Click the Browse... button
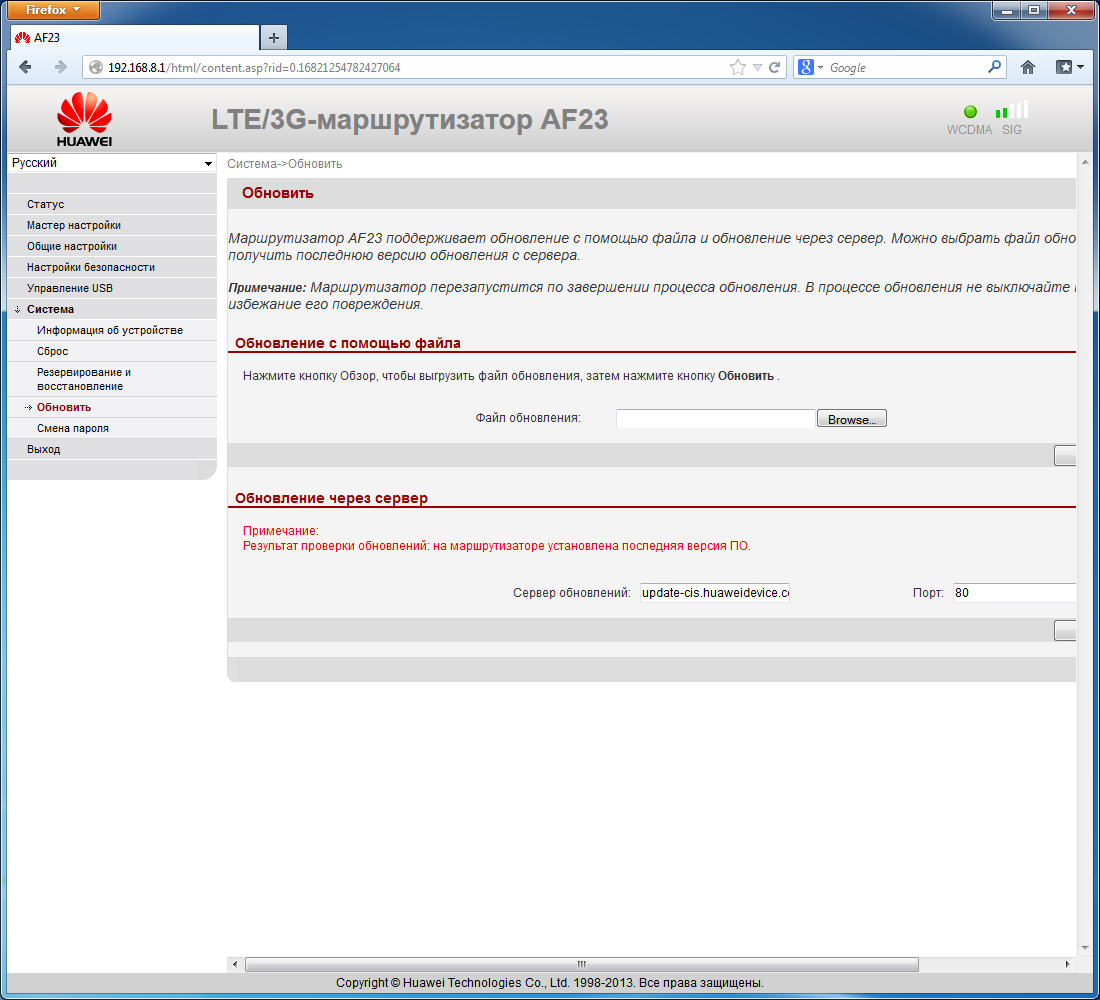 tap(852, 419)
